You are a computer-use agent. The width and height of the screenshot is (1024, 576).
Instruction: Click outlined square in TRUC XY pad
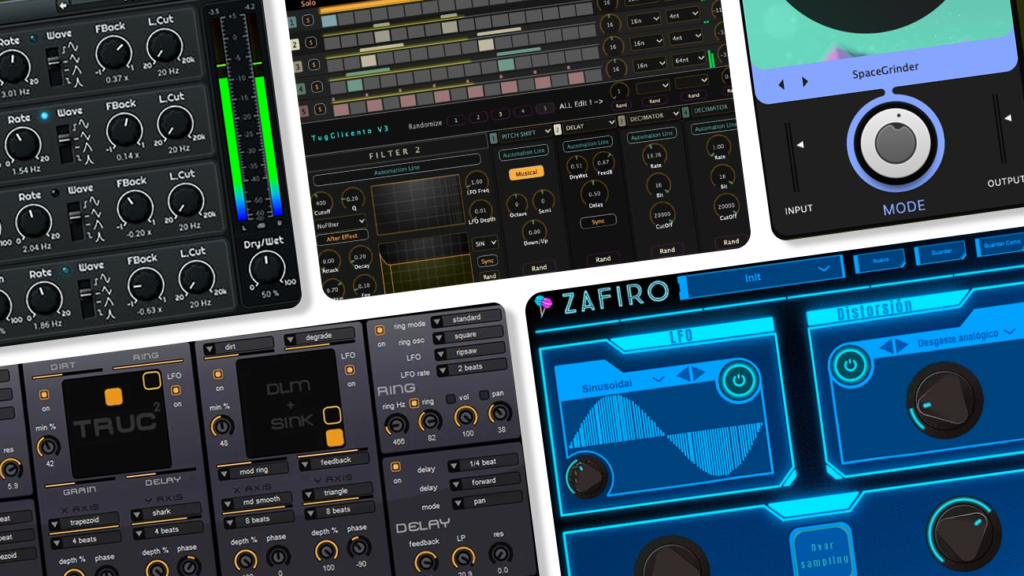152,381
